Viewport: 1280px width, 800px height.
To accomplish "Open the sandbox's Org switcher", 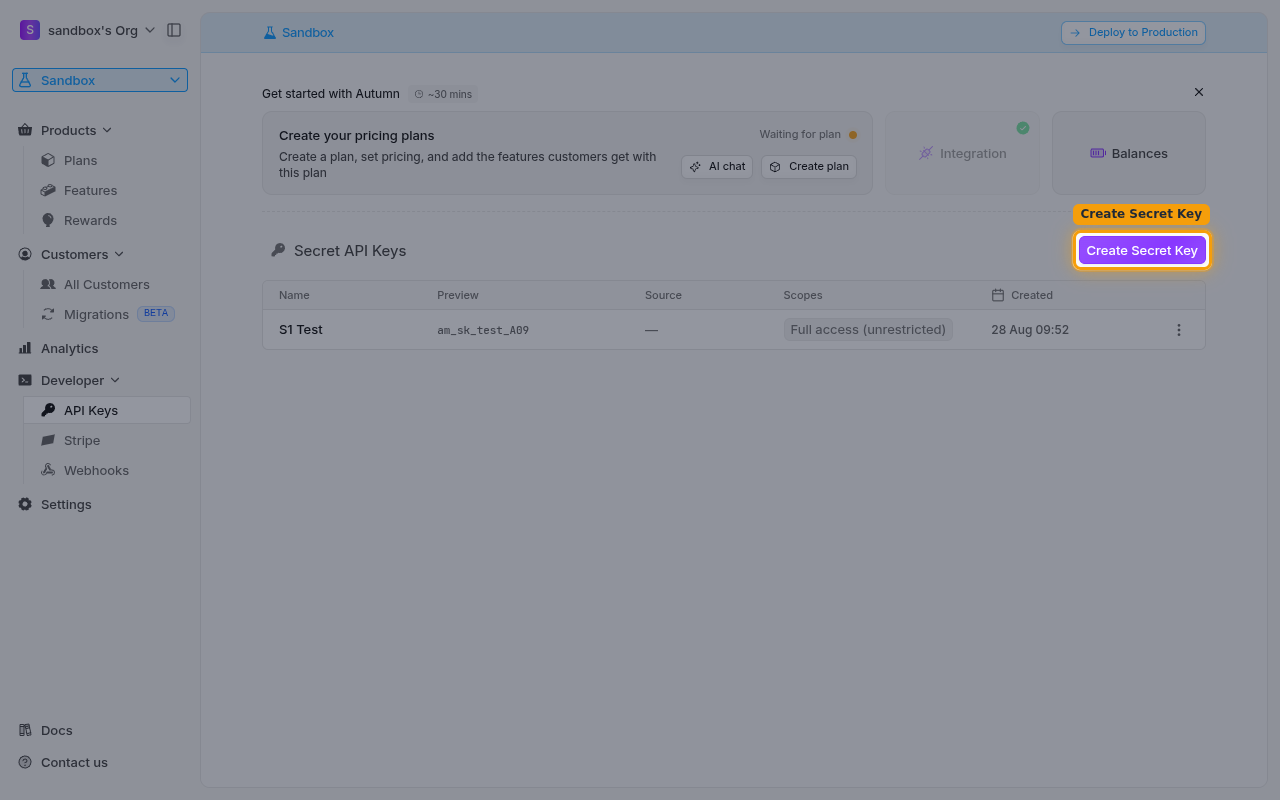I will [88, 30].
